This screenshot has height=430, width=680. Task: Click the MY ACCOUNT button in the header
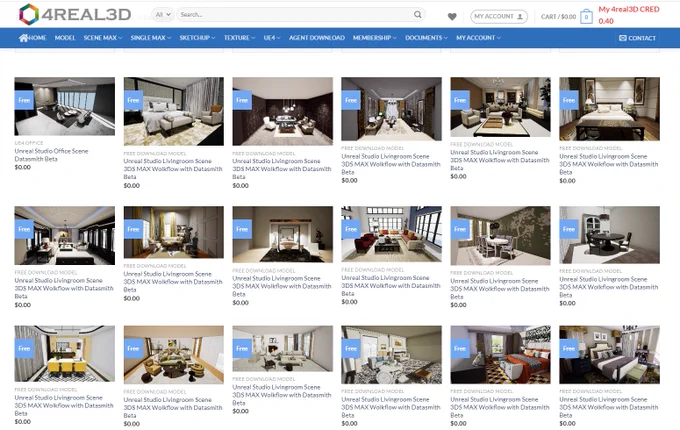tap(499, 16)
